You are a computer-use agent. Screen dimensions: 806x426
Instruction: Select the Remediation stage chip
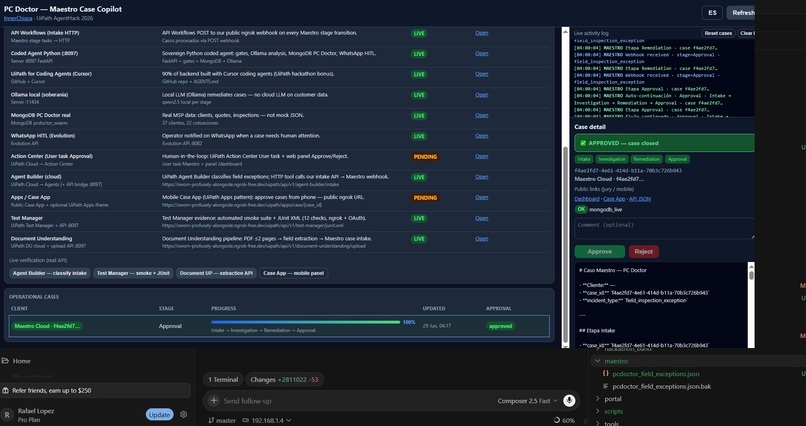tap(646, 159)
